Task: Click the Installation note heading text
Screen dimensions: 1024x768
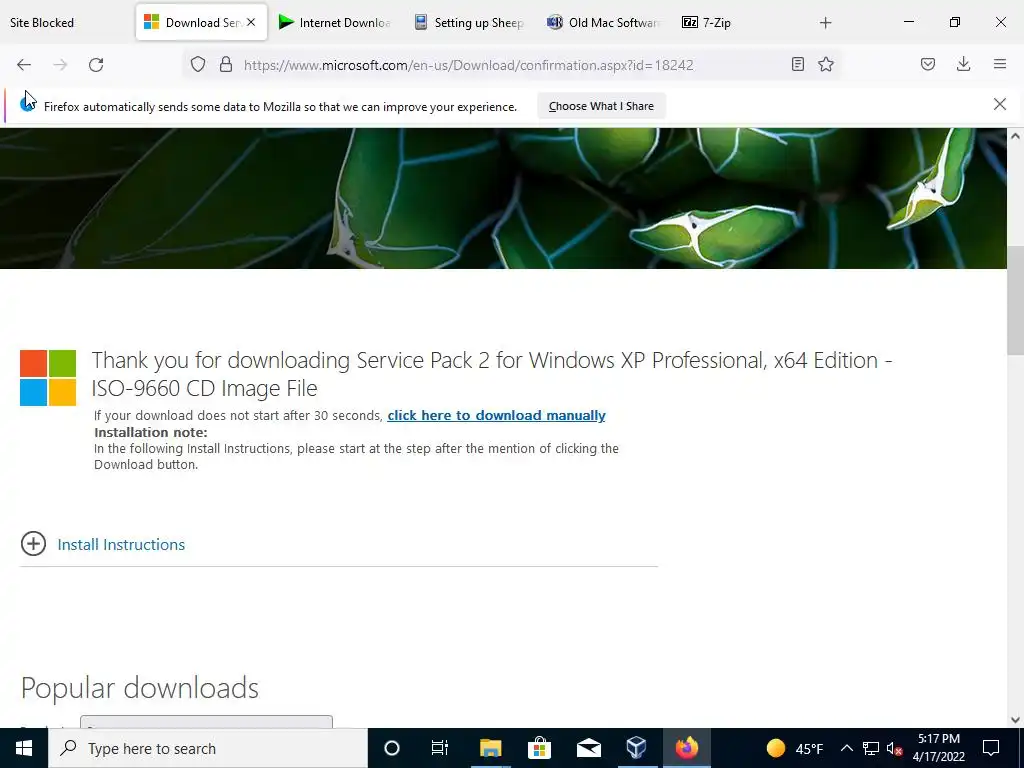Action: coord(151,432)
